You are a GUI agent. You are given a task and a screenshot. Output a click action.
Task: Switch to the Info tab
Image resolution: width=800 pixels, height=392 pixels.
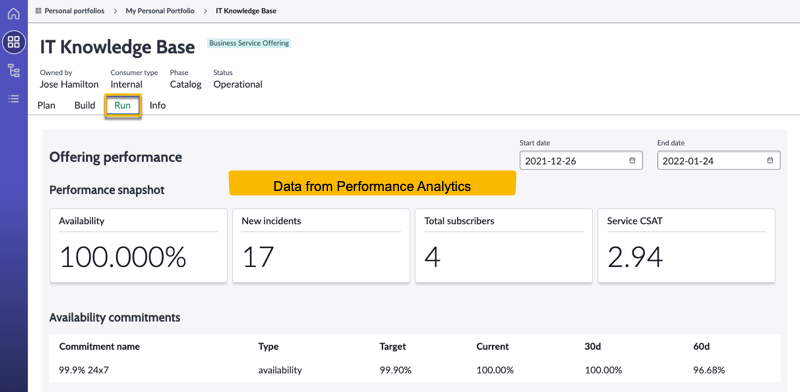point(158,106)
